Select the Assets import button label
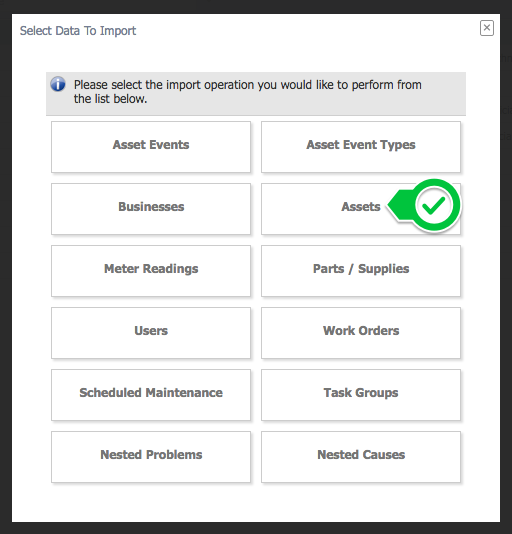Image resolution: width=512 pixels, height=534 pixels. pyautogui.click(x=361, y=207)
